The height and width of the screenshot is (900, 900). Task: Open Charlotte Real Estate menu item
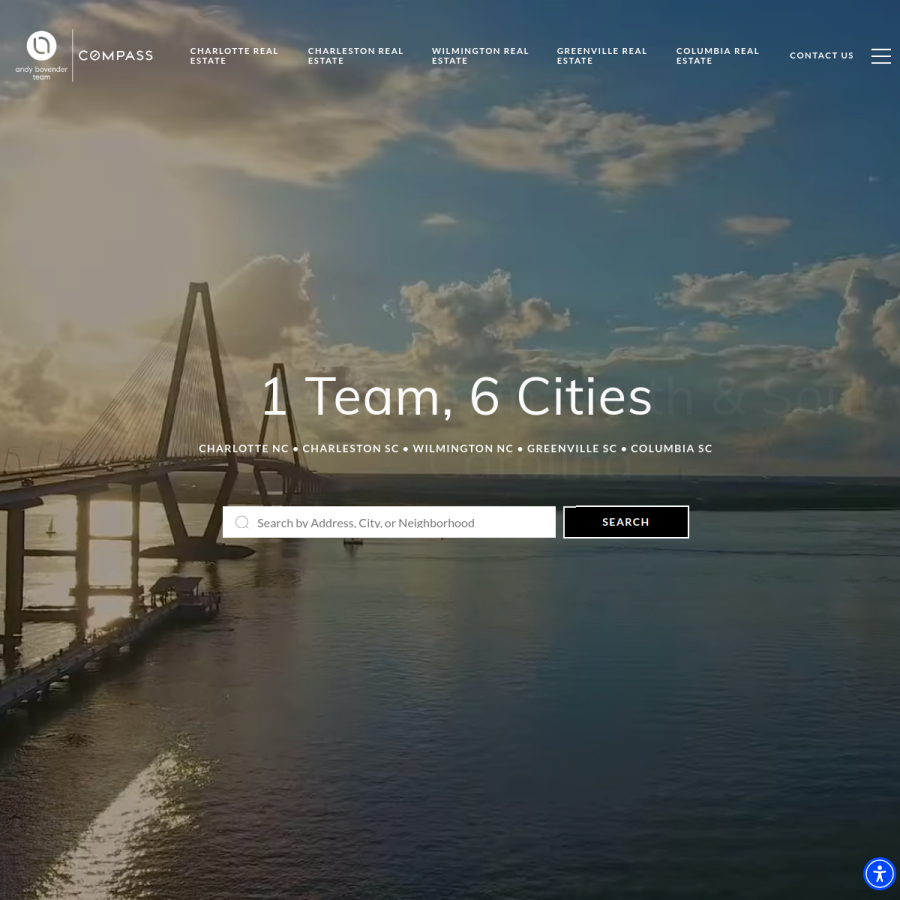pos(234,56)
